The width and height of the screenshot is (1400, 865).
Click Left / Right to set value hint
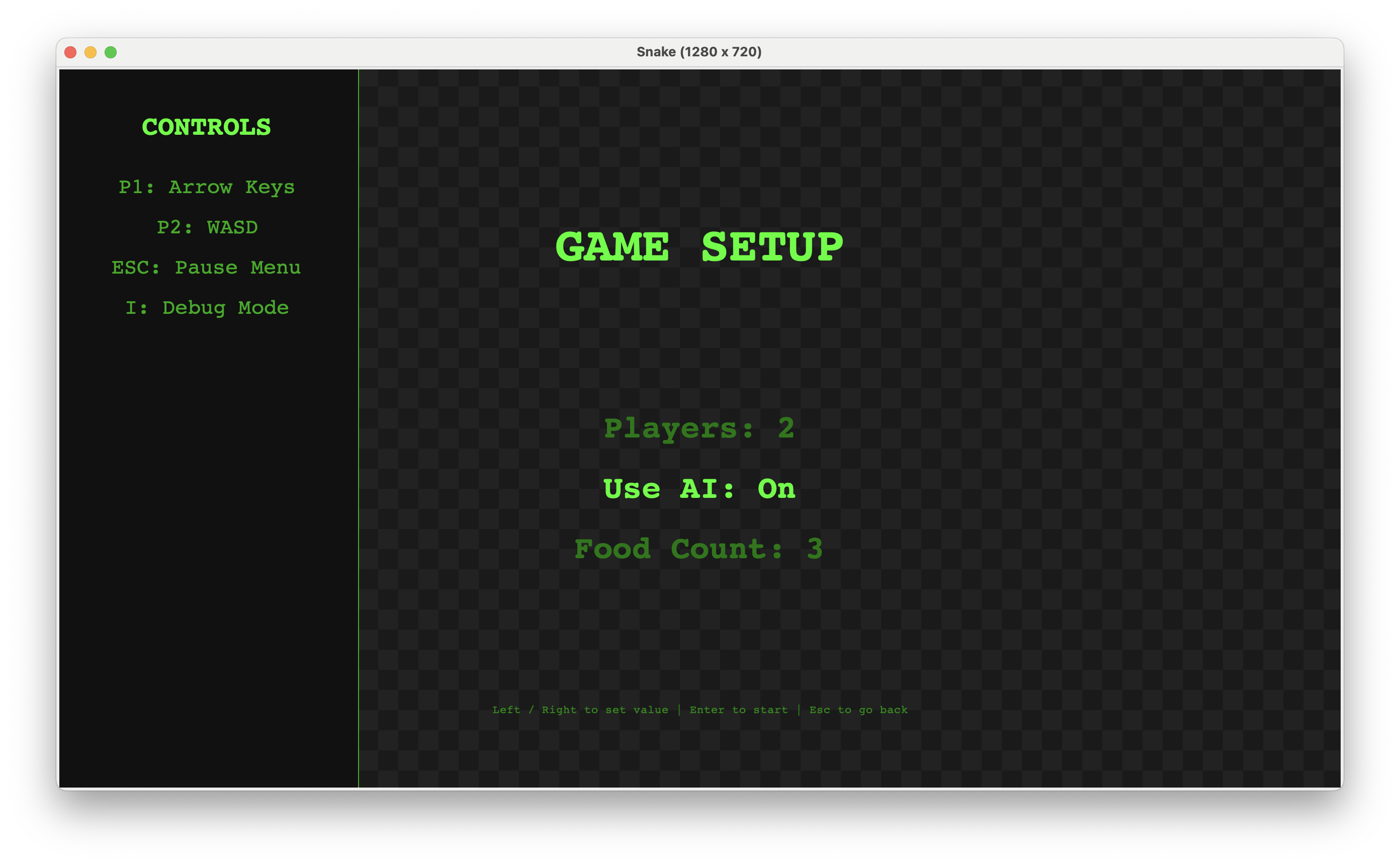(580, 710)
